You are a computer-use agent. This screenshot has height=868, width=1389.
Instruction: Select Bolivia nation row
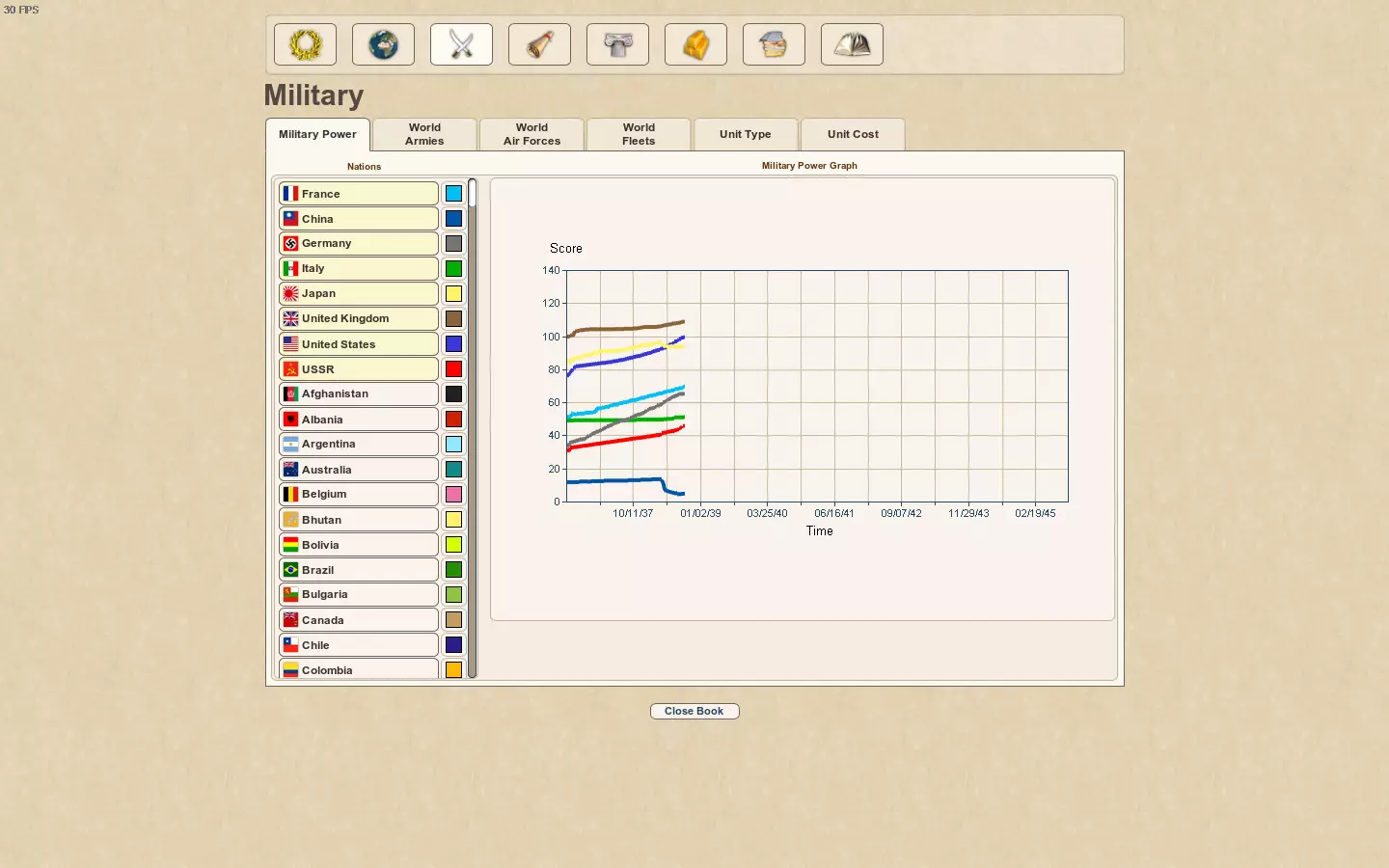coord(359,545)
